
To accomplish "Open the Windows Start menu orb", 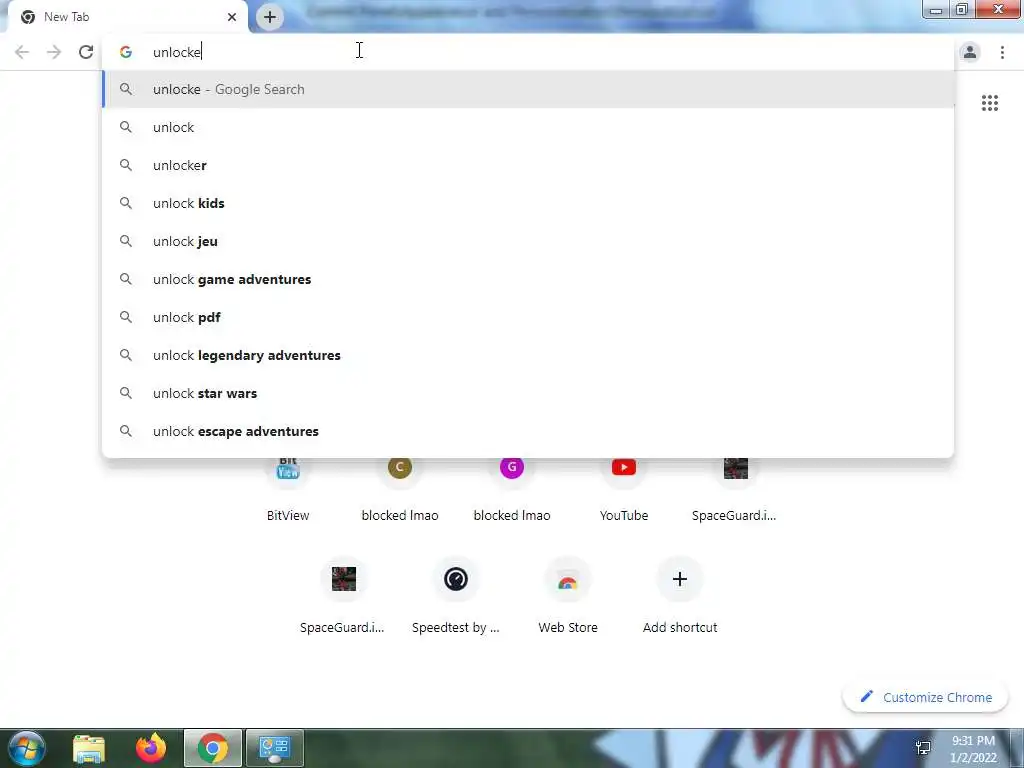I will tap(26, 748).
